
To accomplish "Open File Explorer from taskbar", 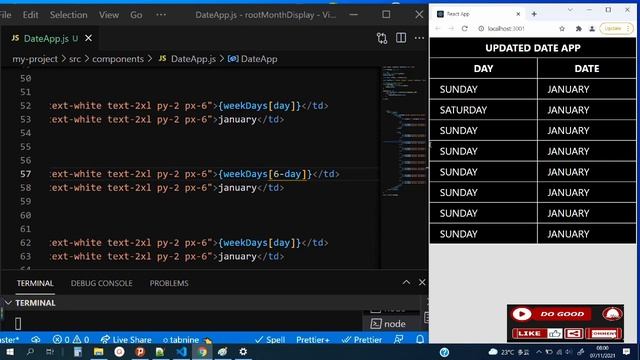I will [x=98, y=352].
